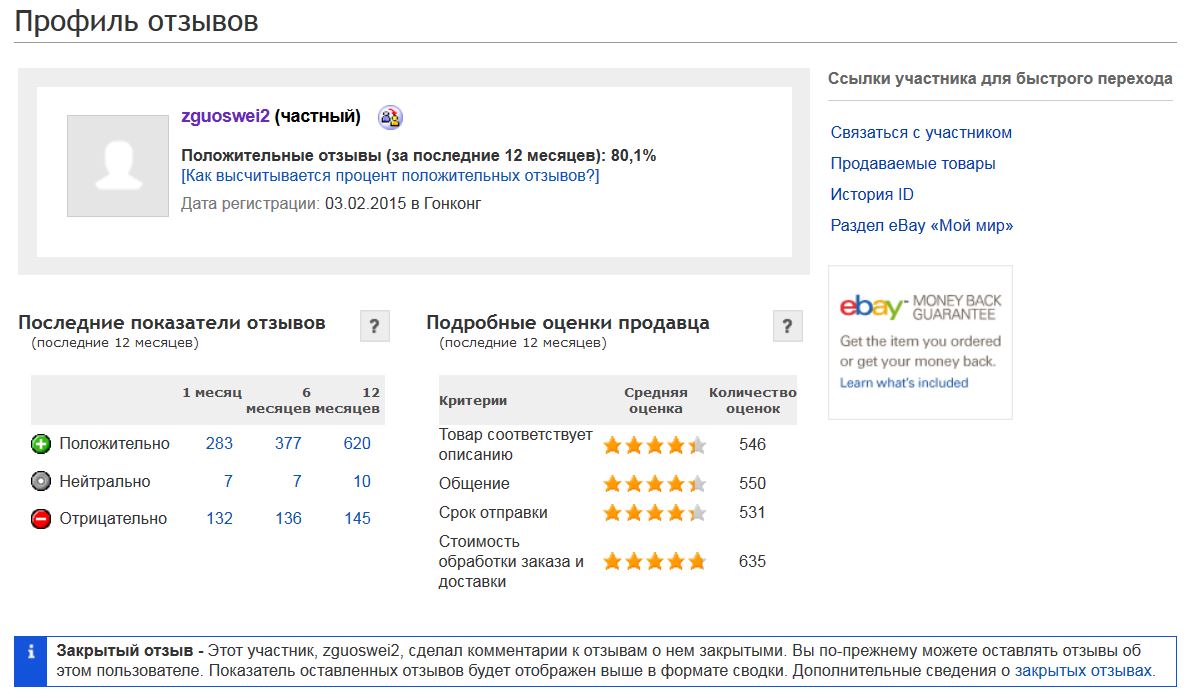Open закрытых отзывах link

[x=1084, y=671]
